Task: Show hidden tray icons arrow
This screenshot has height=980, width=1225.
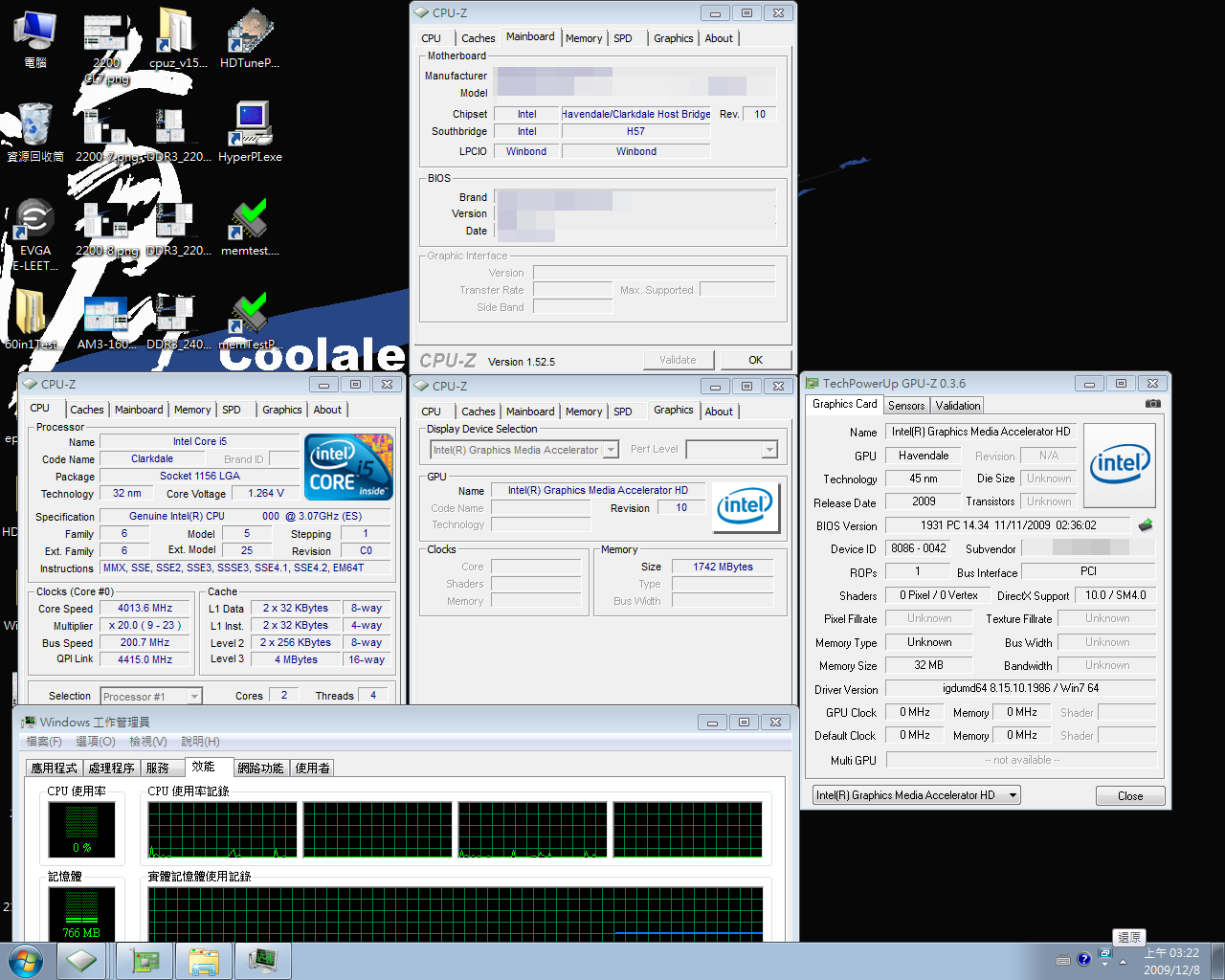Action: pos(1124,961)
